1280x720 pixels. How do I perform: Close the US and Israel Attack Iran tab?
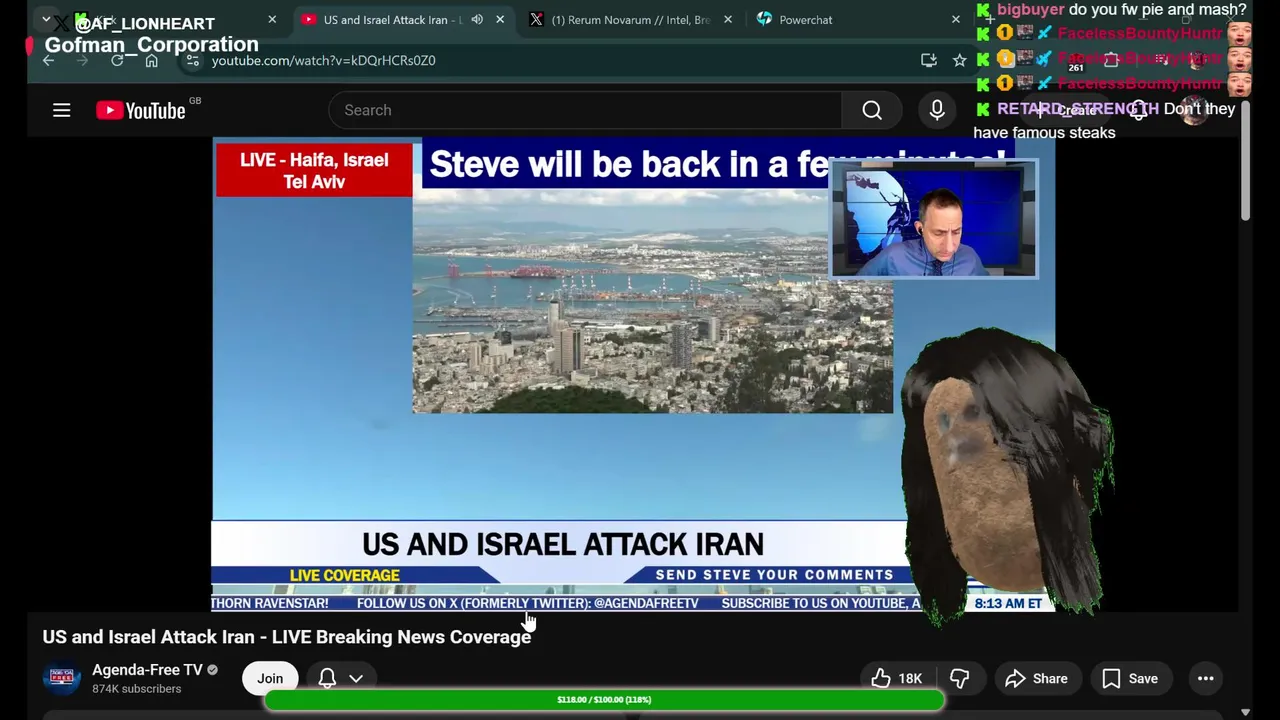(x=500, y=20)
